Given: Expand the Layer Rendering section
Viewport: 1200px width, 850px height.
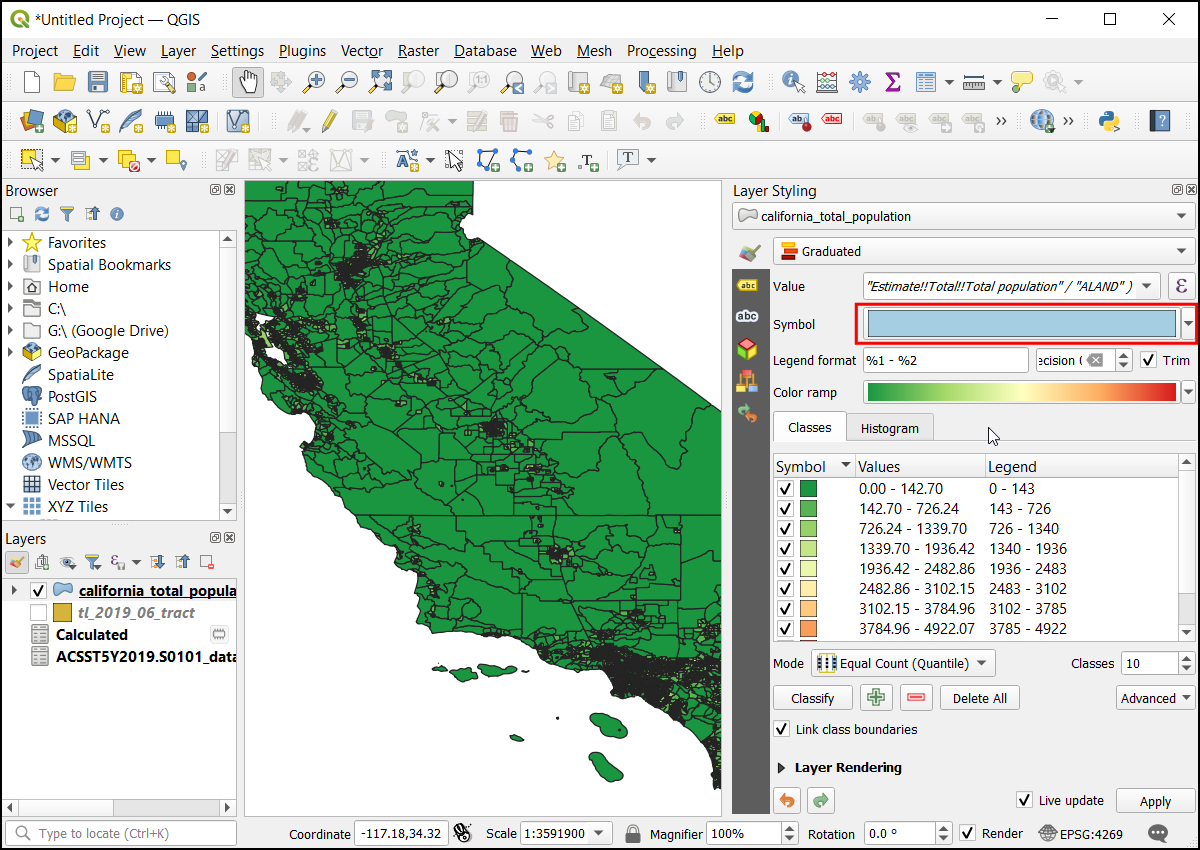Looking at the screenshot, I should 782,768.
